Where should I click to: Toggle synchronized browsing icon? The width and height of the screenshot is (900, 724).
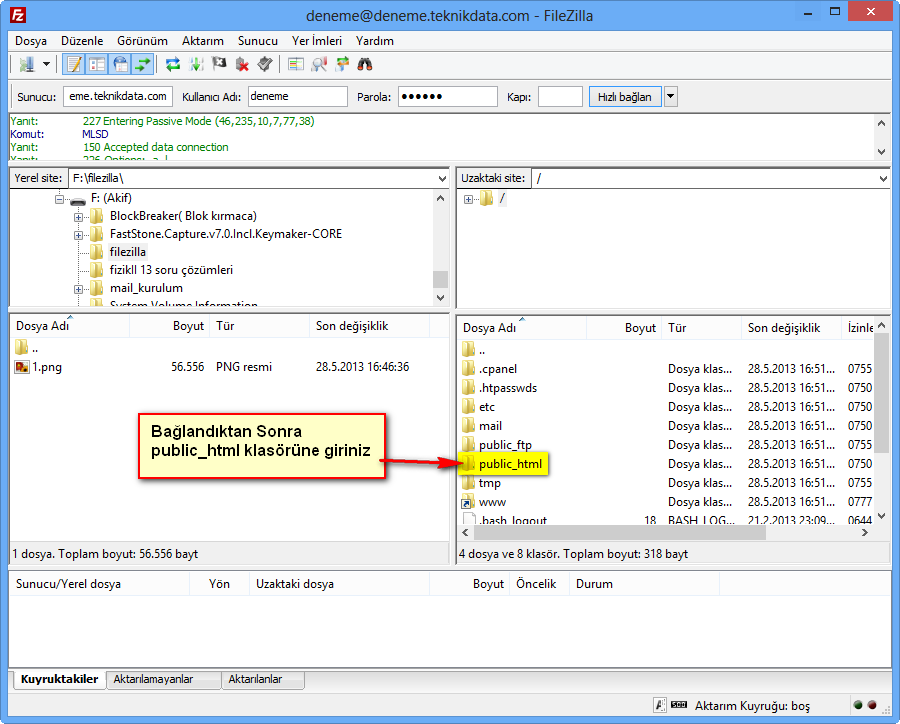tap(342, 65)
